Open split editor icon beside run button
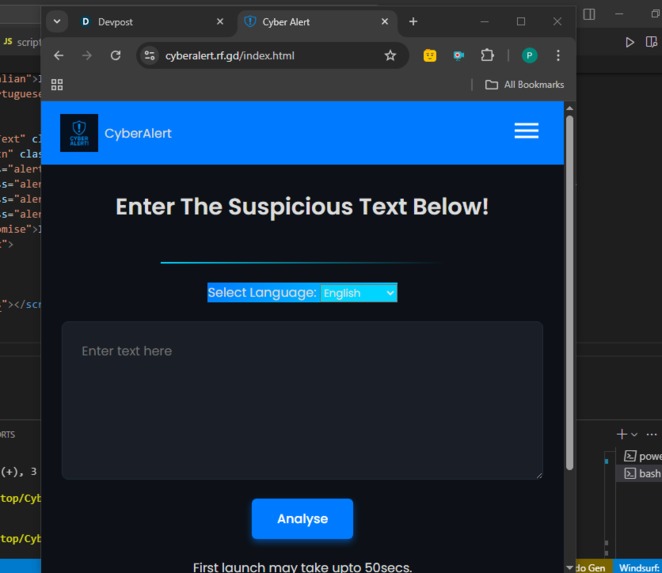 pyautogui.click(x=651, y=42)
